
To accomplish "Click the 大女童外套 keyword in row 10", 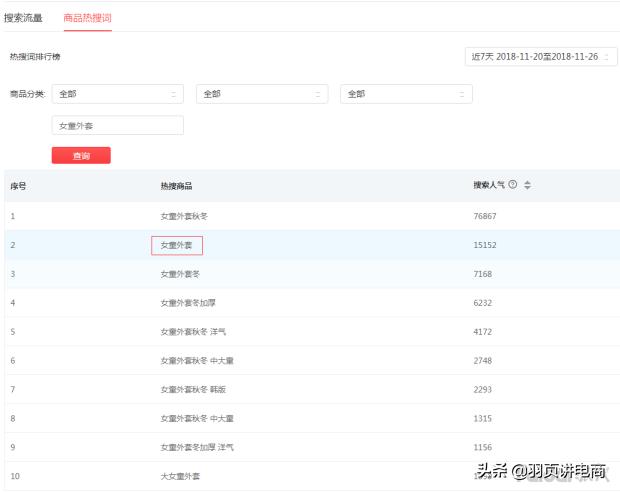I will (180, 476).
